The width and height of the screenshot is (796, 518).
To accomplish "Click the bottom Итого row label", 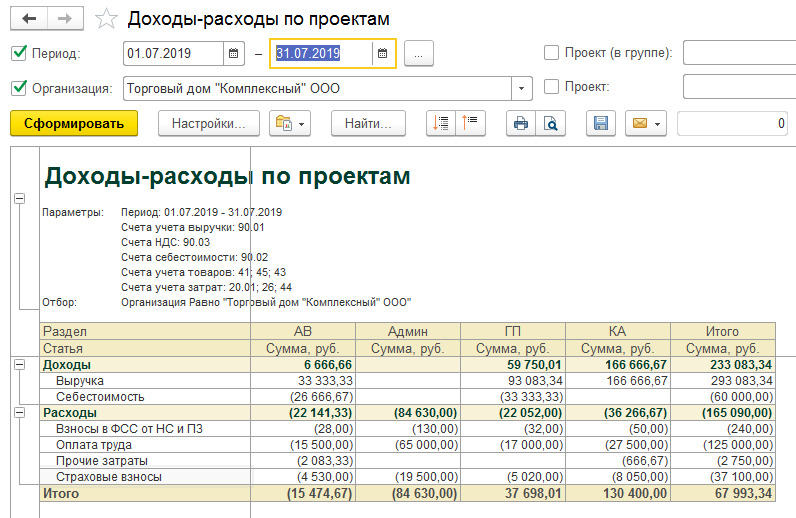I will [145, 493].
